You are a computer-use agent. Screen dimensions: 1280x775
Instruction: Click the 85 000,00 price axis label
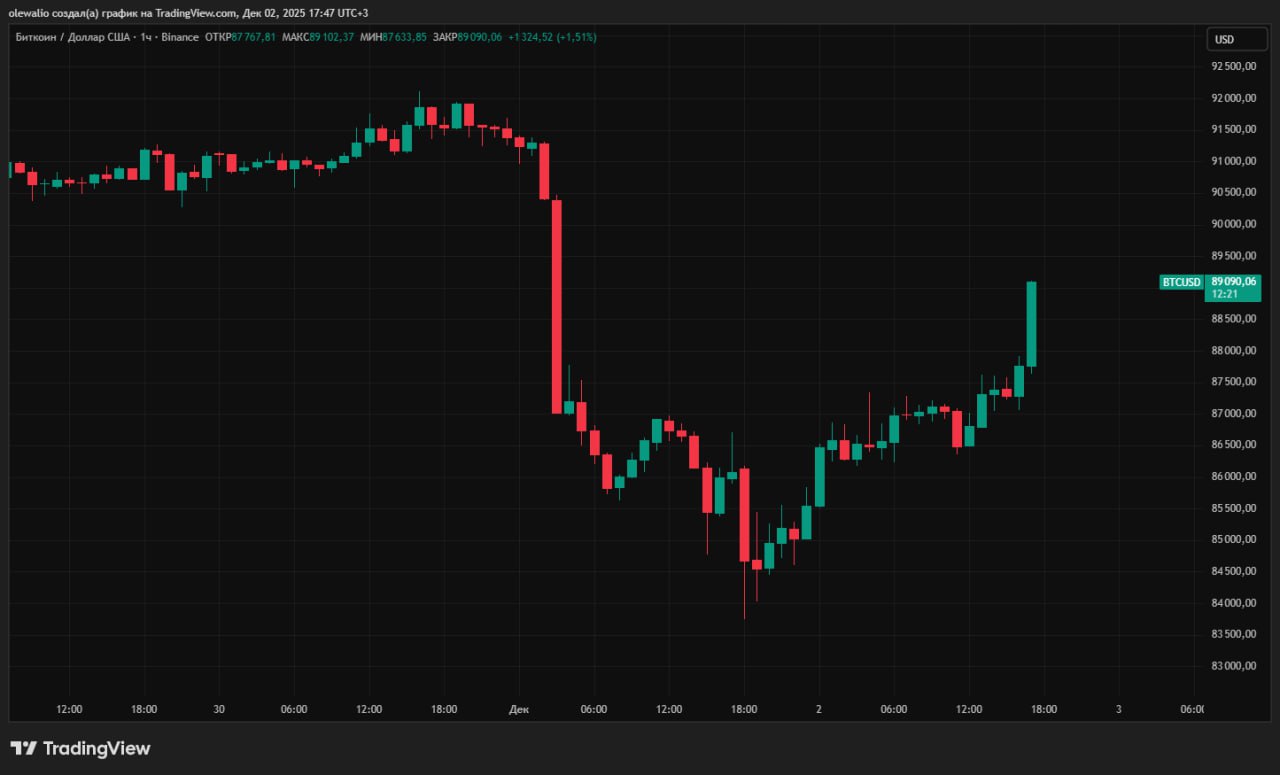(1234, 540)
